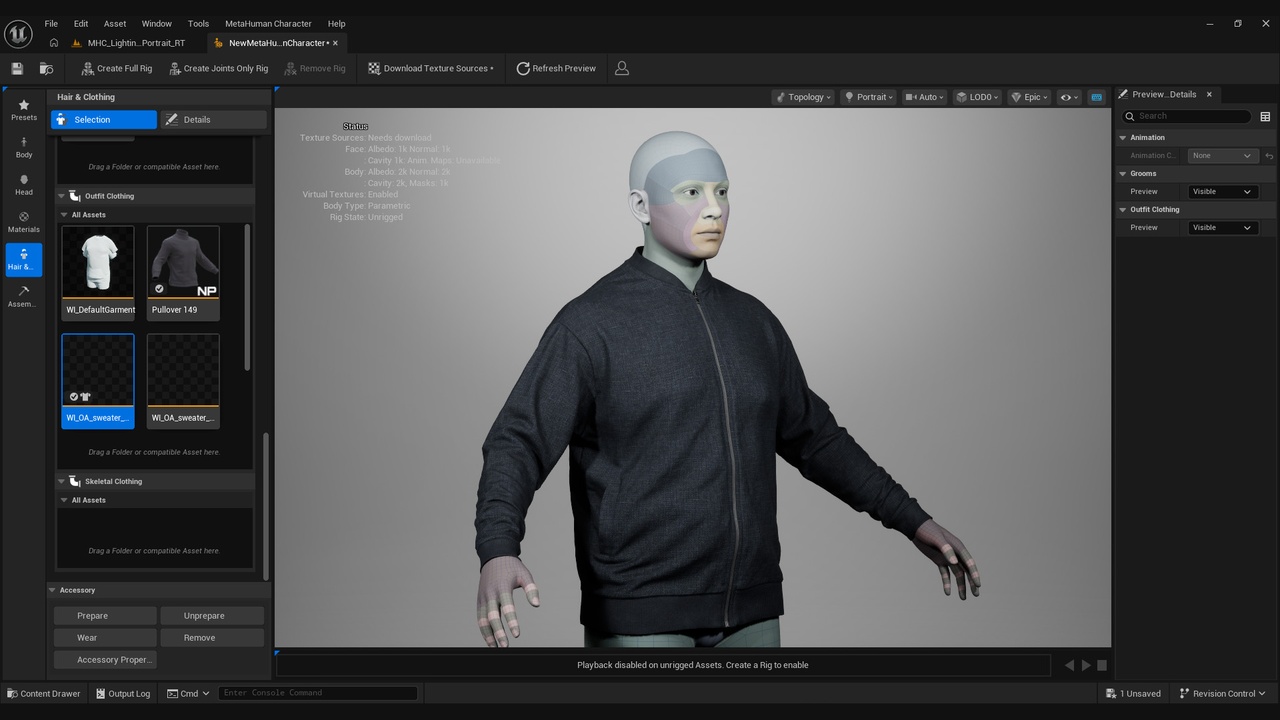Screen dimensions: 1280x720
Task: Click Remove Rig toolbar button
Action: (x=315, y=69)
